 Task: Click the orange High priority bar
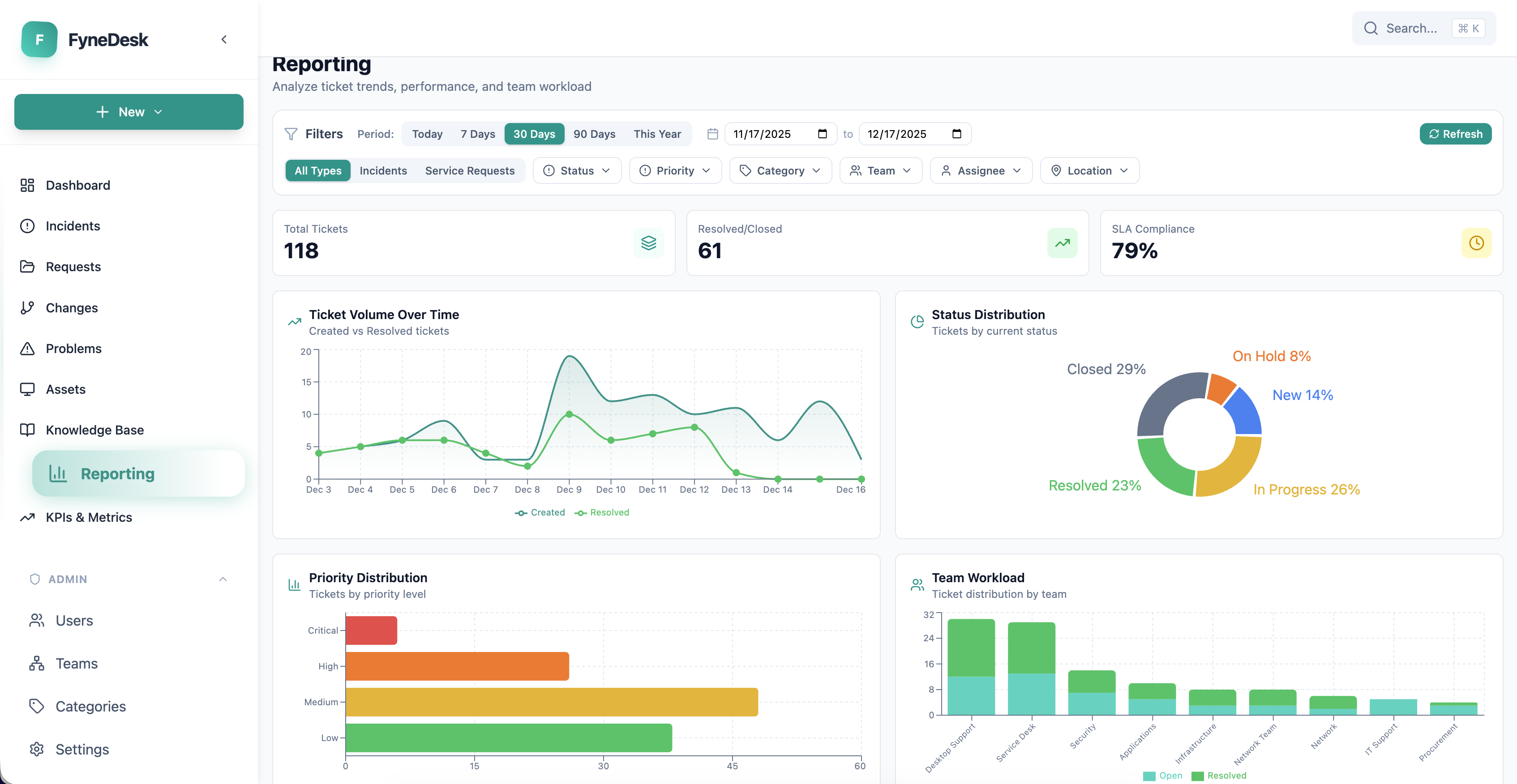[x=457, y=666]
